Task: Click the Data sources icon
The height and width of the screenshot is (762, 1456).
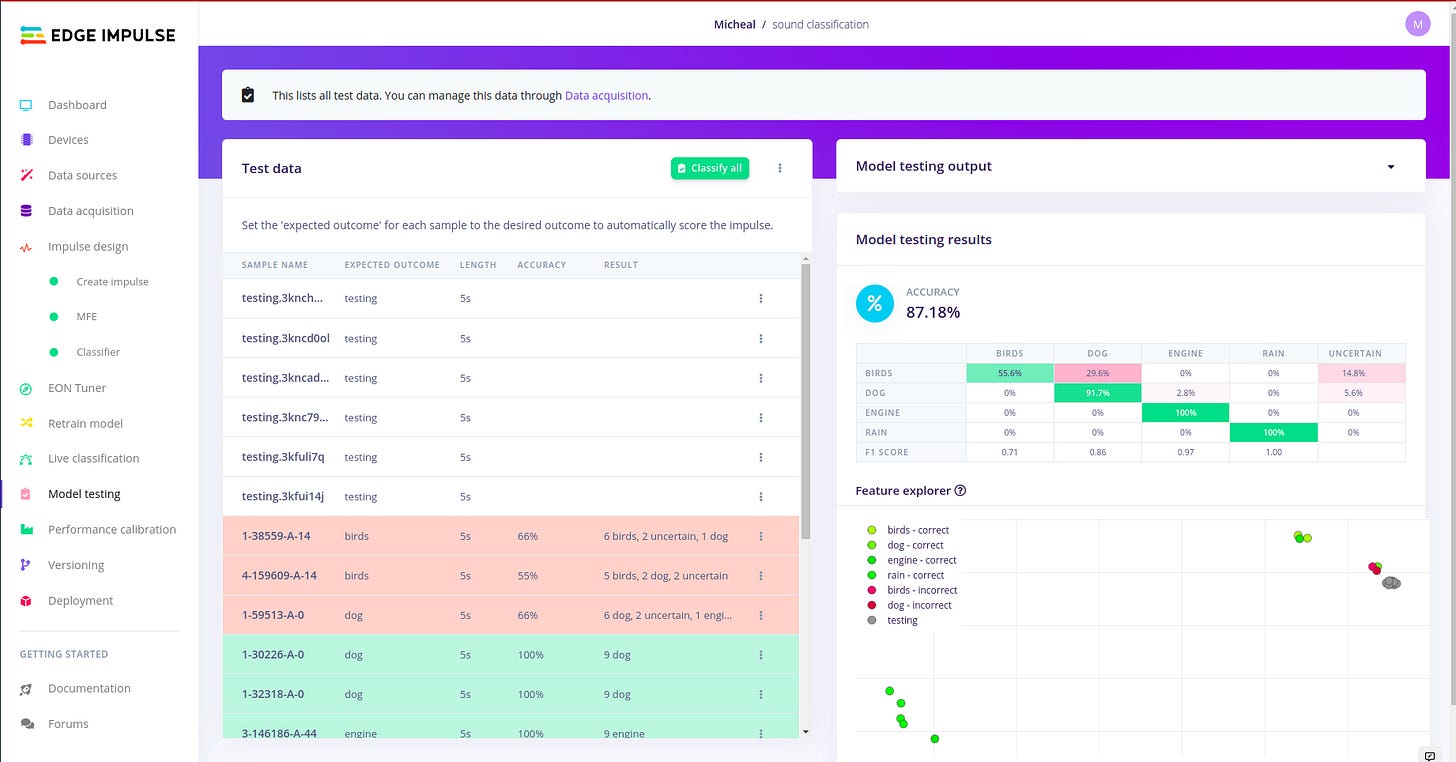Action: pos(27,175)
